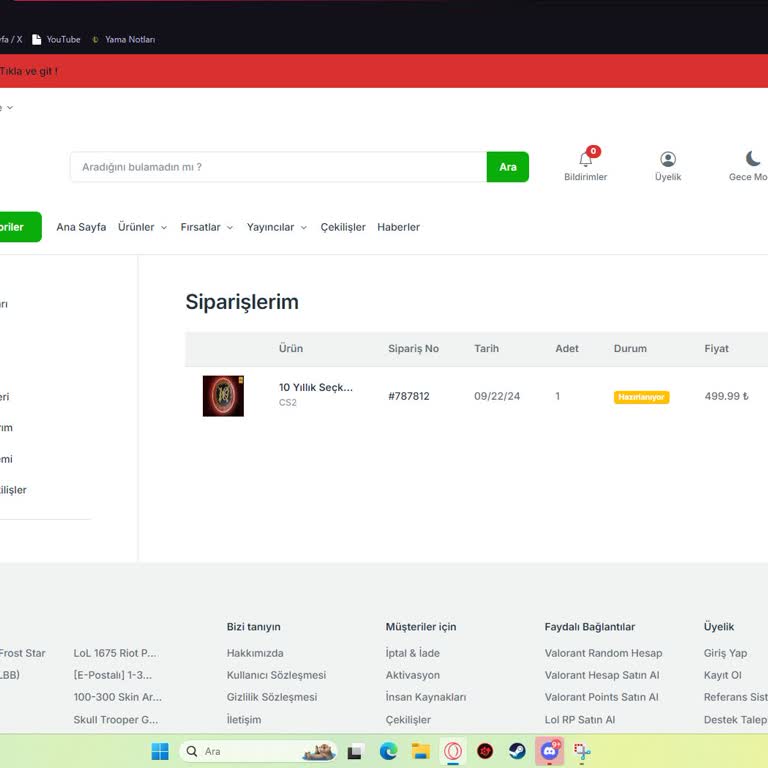This screenshot has height=768, width=768.
Task: Open Steam from the taskbar
Action: [x=517, y=751]
